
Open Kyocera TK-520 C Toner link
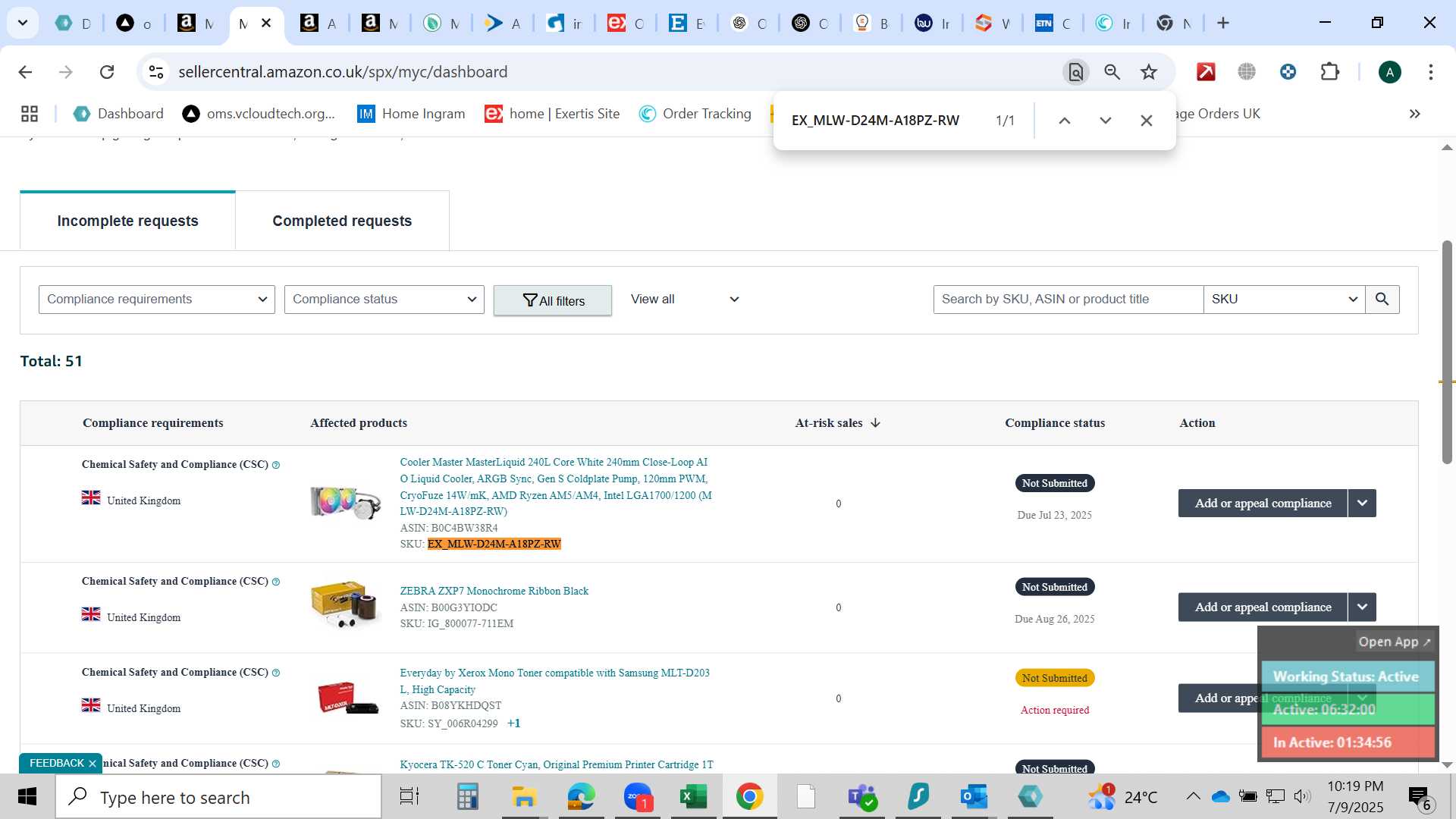tap(557, 764)
